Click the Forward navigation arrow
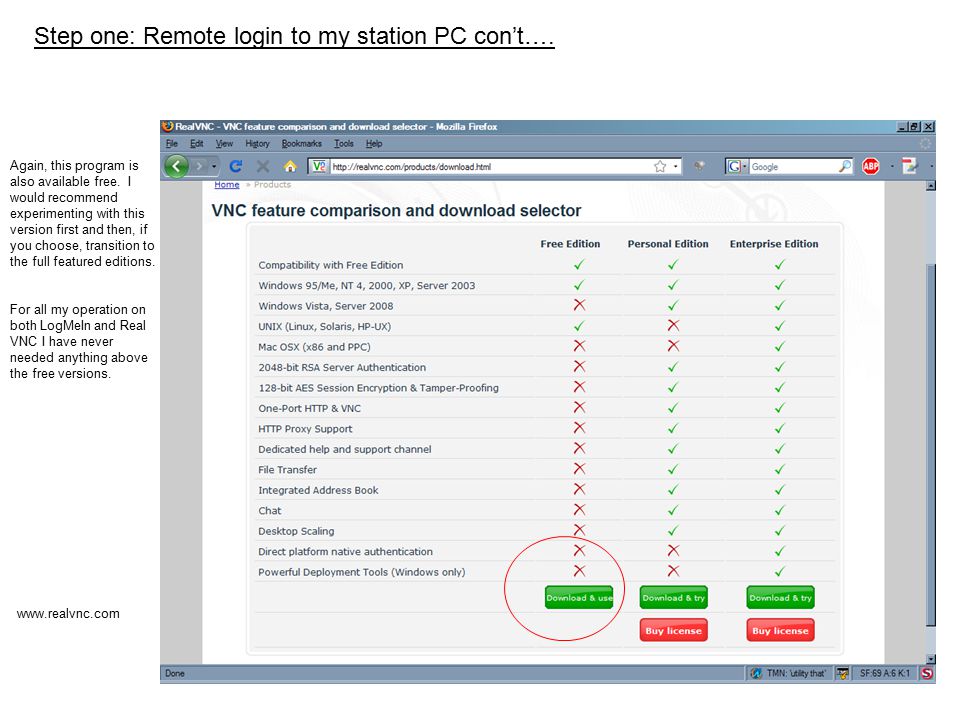The width and height of the screenshot is (960, 720). pyautogui.click(x=199, y=166)
